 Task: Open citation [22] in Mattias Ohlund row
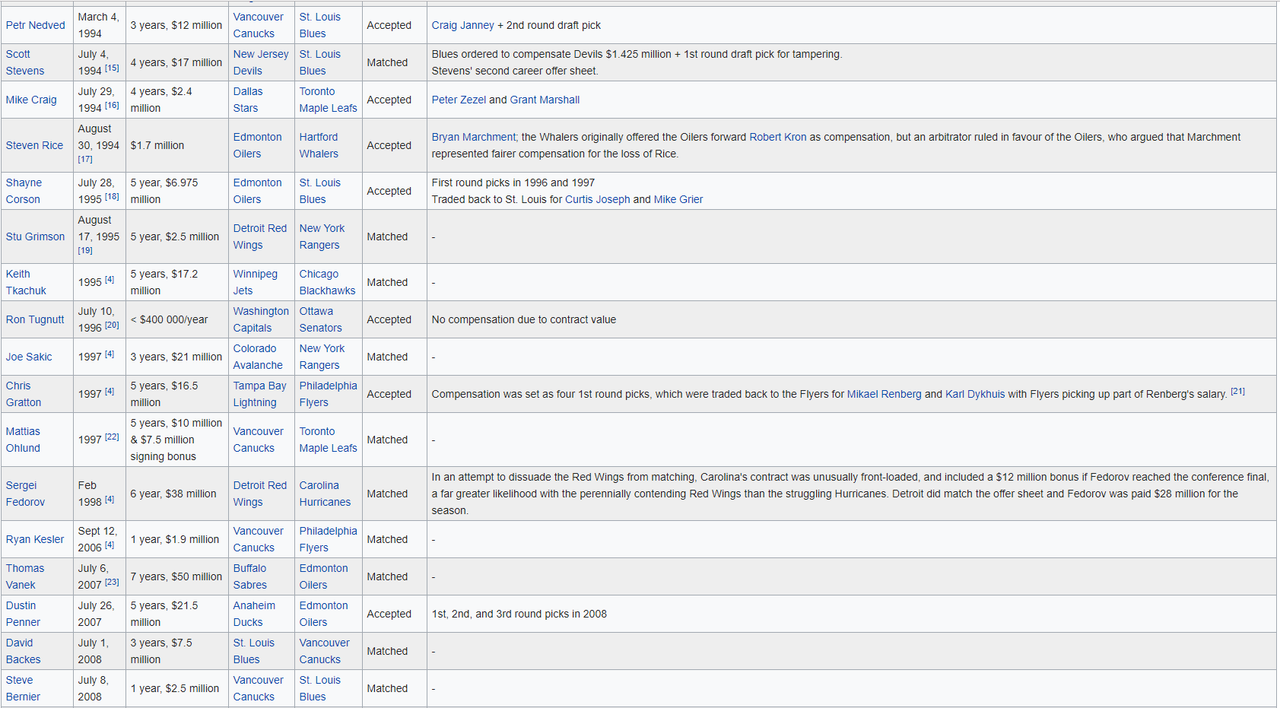tap(112, 437)
